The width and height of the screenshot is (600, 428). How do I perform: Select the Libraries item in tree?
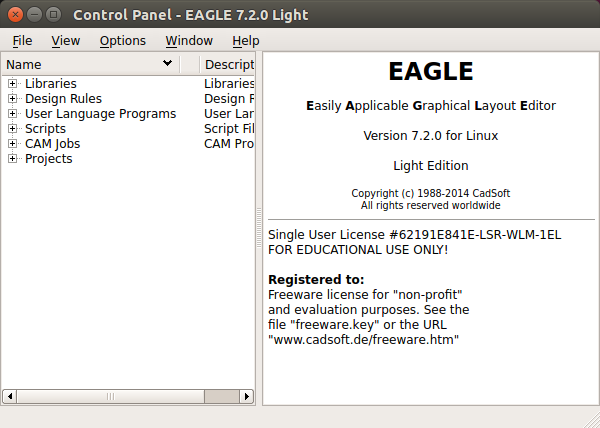coord(50,84)
